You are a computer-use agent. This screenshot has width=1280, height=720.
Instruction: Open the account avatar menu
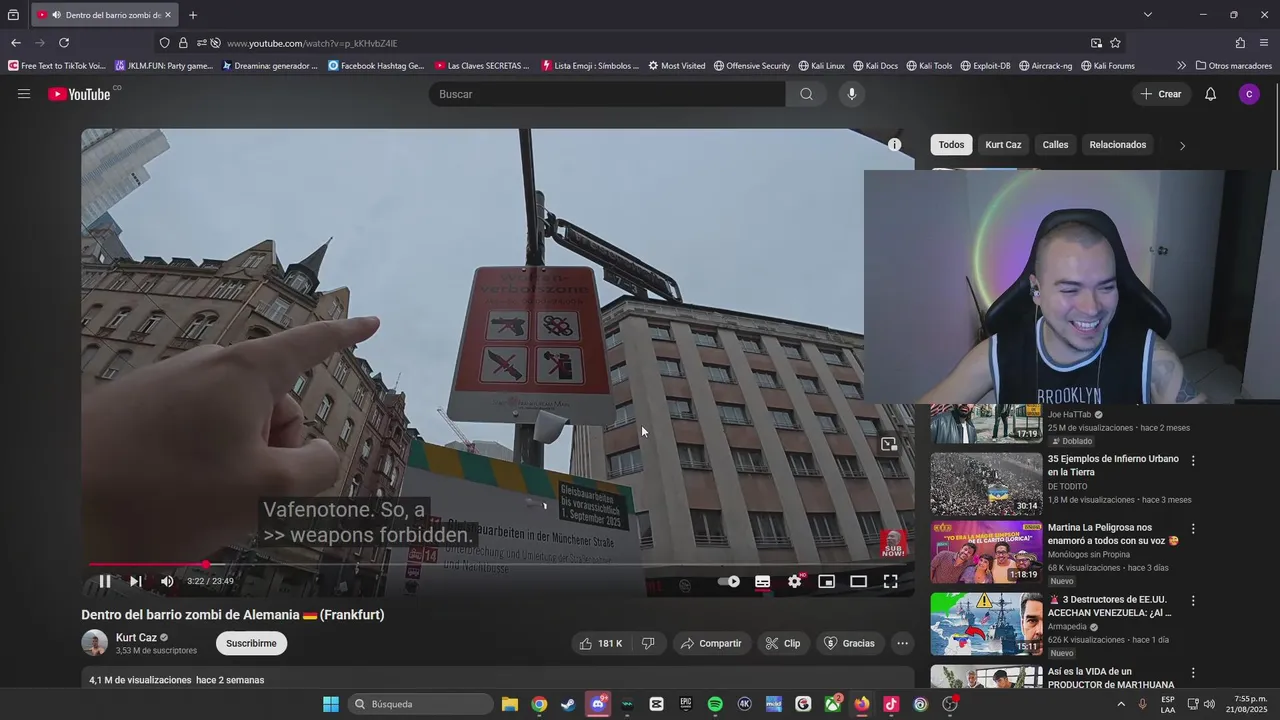coord(1248,94)
